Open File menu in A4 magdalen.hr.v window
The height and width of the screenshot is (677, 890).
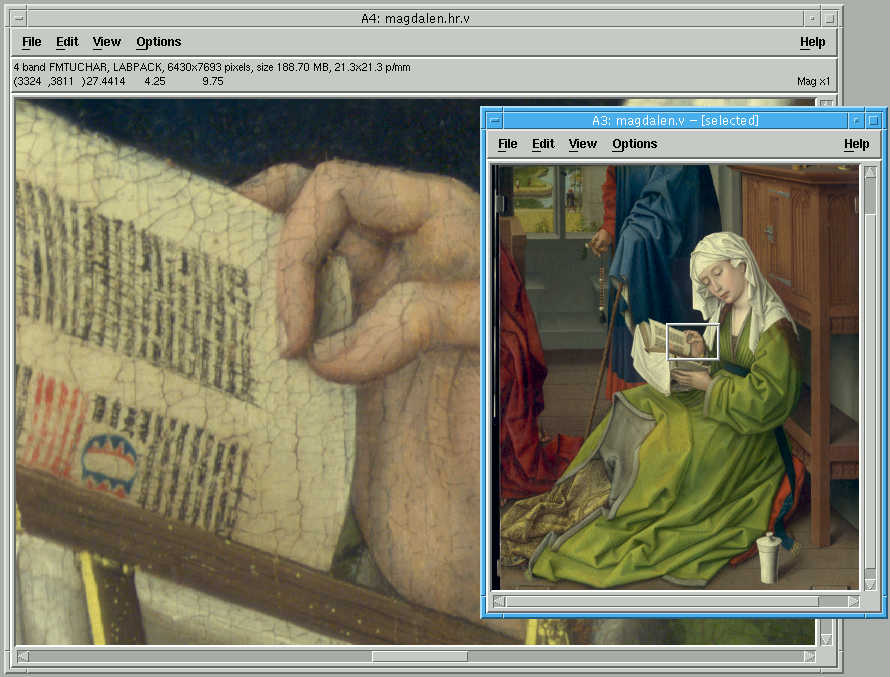31,42
